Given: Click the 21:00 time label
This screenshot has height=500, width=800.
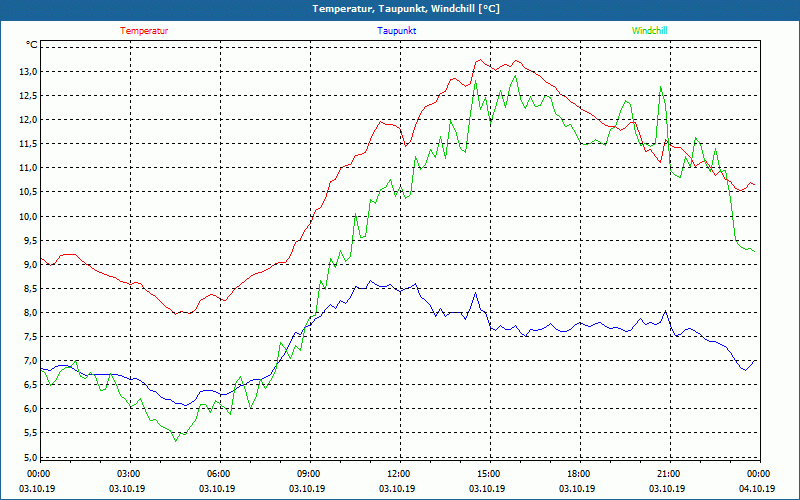Looking at the screenshot, I should tap(670, 474).
